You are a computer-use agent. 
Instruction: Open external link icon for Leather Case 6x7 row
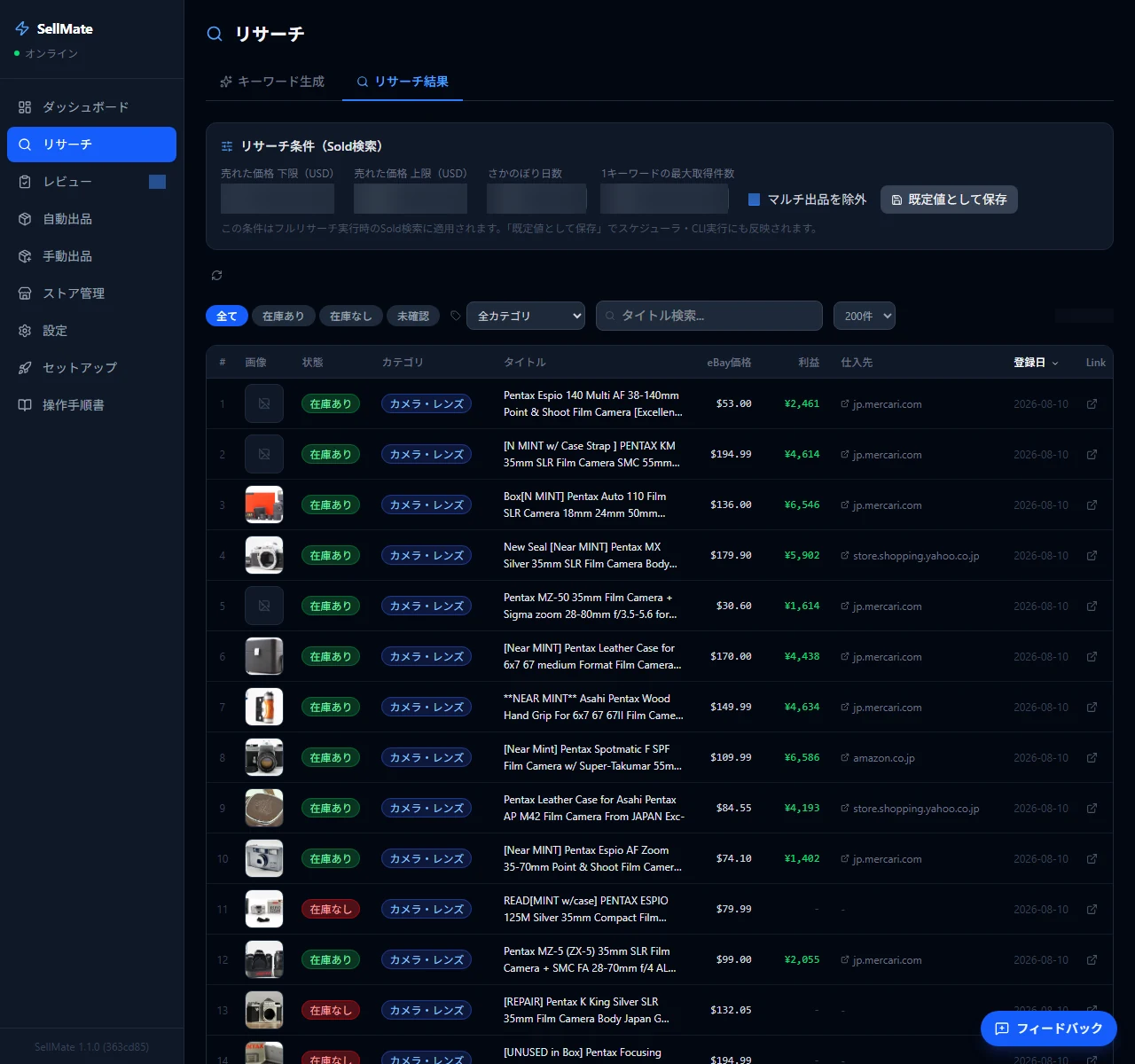tap(1092, 657)
